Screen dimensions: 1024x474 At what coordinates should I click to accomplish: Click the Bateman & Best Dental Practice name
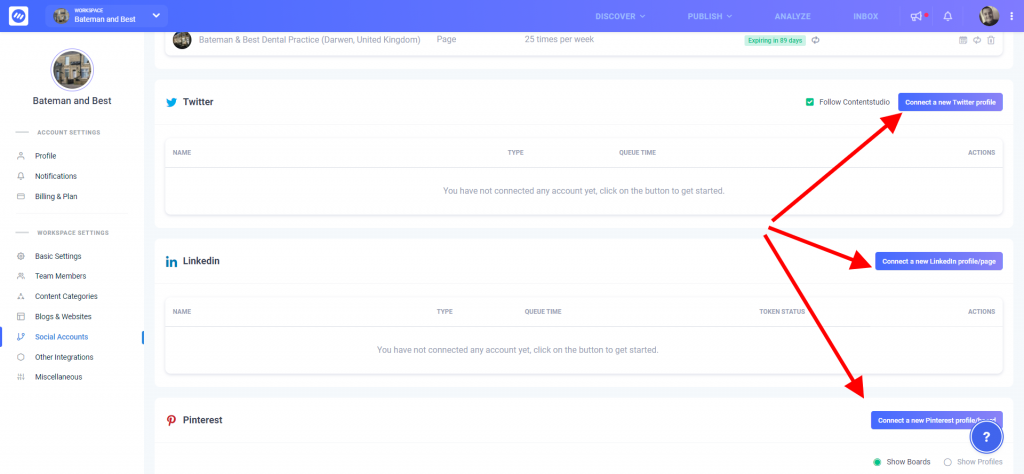click(310, 40)
